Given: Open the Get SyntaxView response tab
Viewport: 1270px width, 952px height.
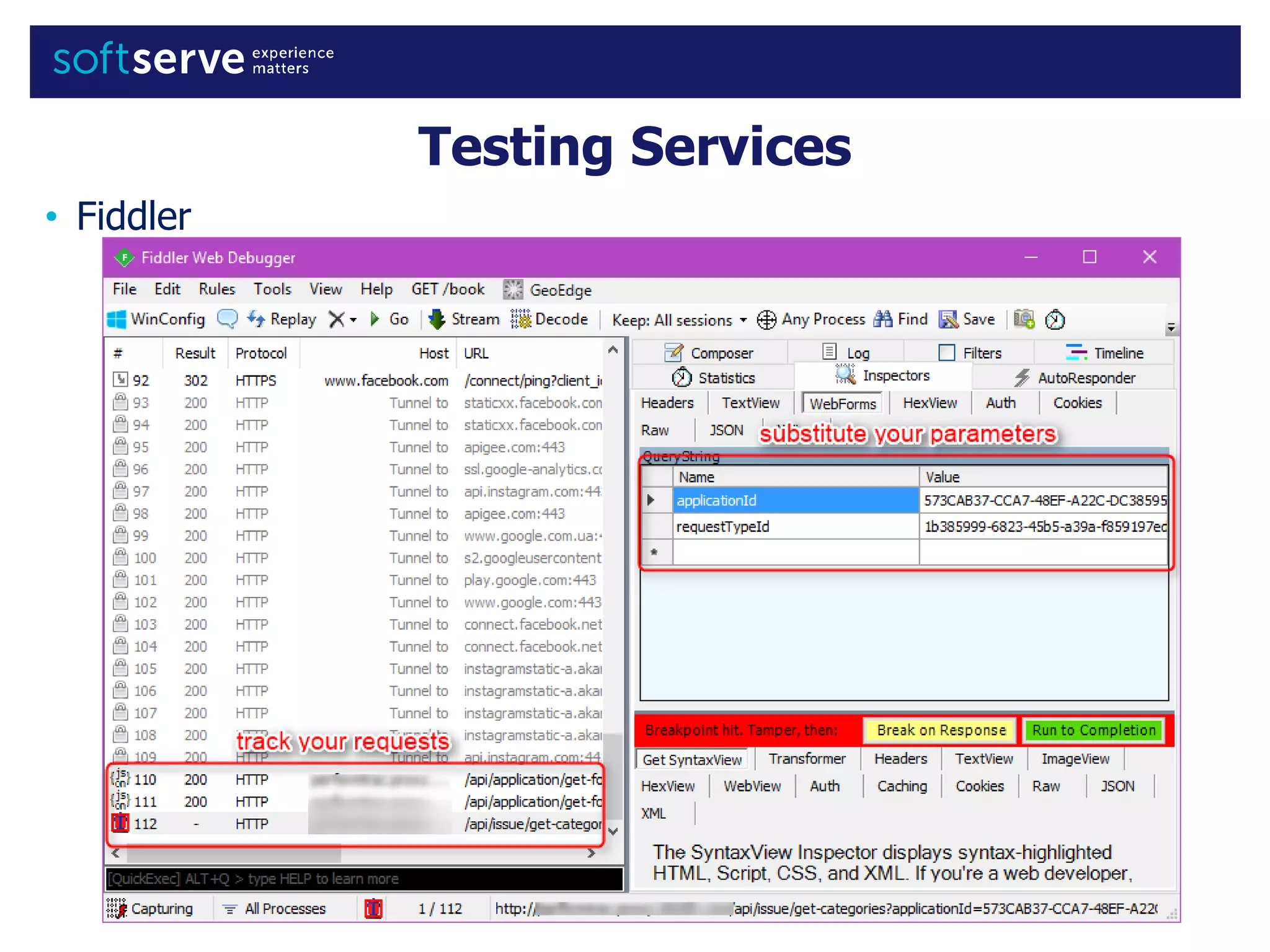Looking at the screenshot, I should point(692,759).
